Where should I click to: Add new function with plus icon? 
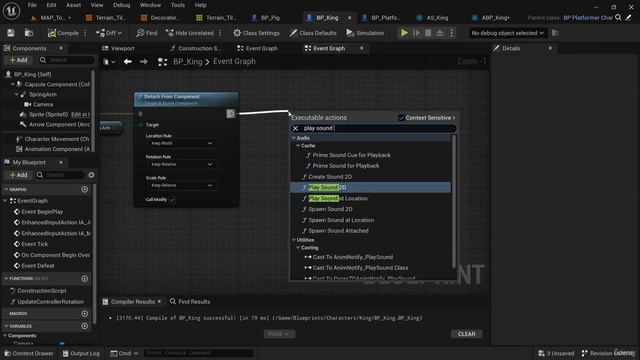click(84, 278)
